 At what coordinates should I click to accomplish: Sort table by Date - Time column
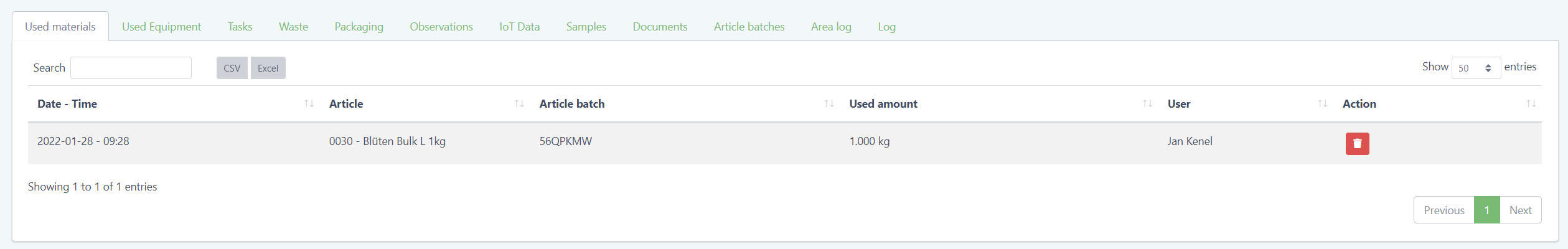click(x=309, y=104)
